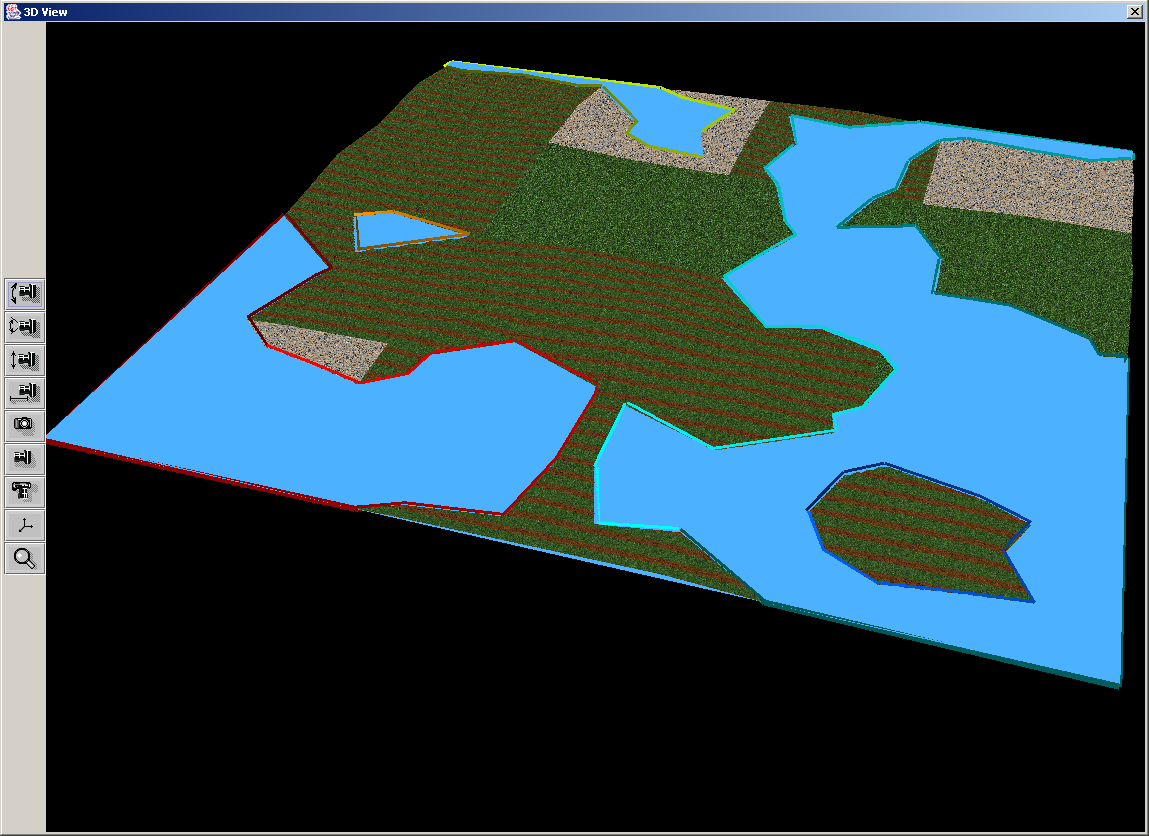The height and width of the screenshot is (836, 1149).
Task: Click the downward-facing camera icon
Action: [25, 492]
